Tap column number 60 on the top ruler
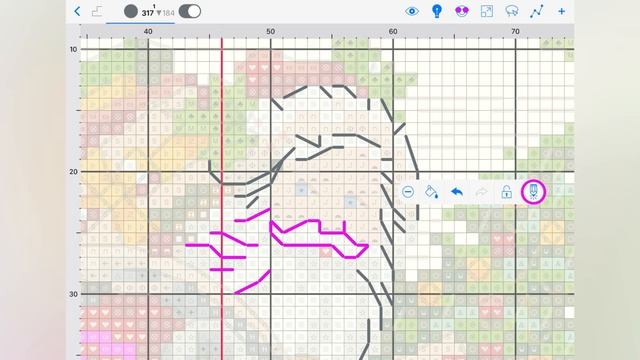 pyautogui.click(x=393, y=31)
